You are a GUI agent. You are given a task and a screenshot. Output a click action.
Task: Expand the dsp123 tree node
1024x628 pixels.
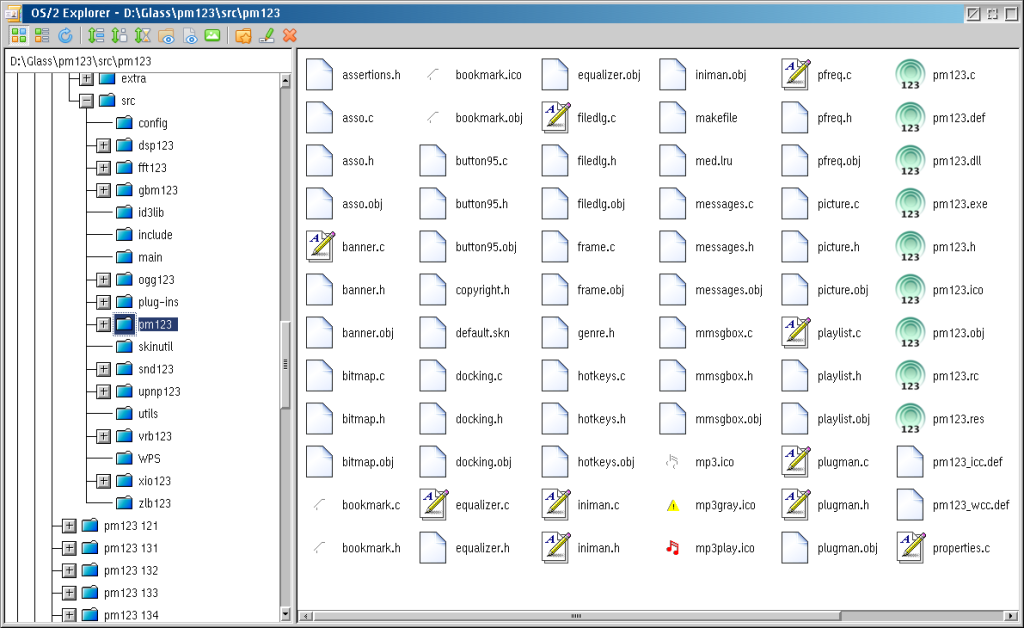click(x=103, y=145)
